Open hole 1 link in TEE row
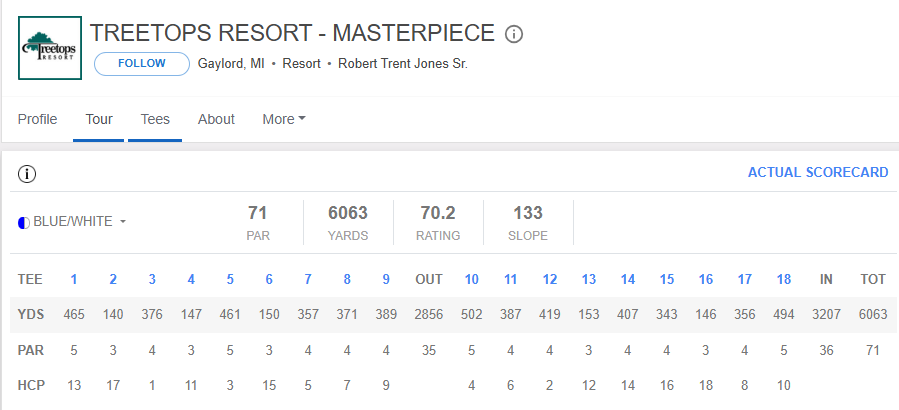The image size is (899, 410). coord(74,279)
